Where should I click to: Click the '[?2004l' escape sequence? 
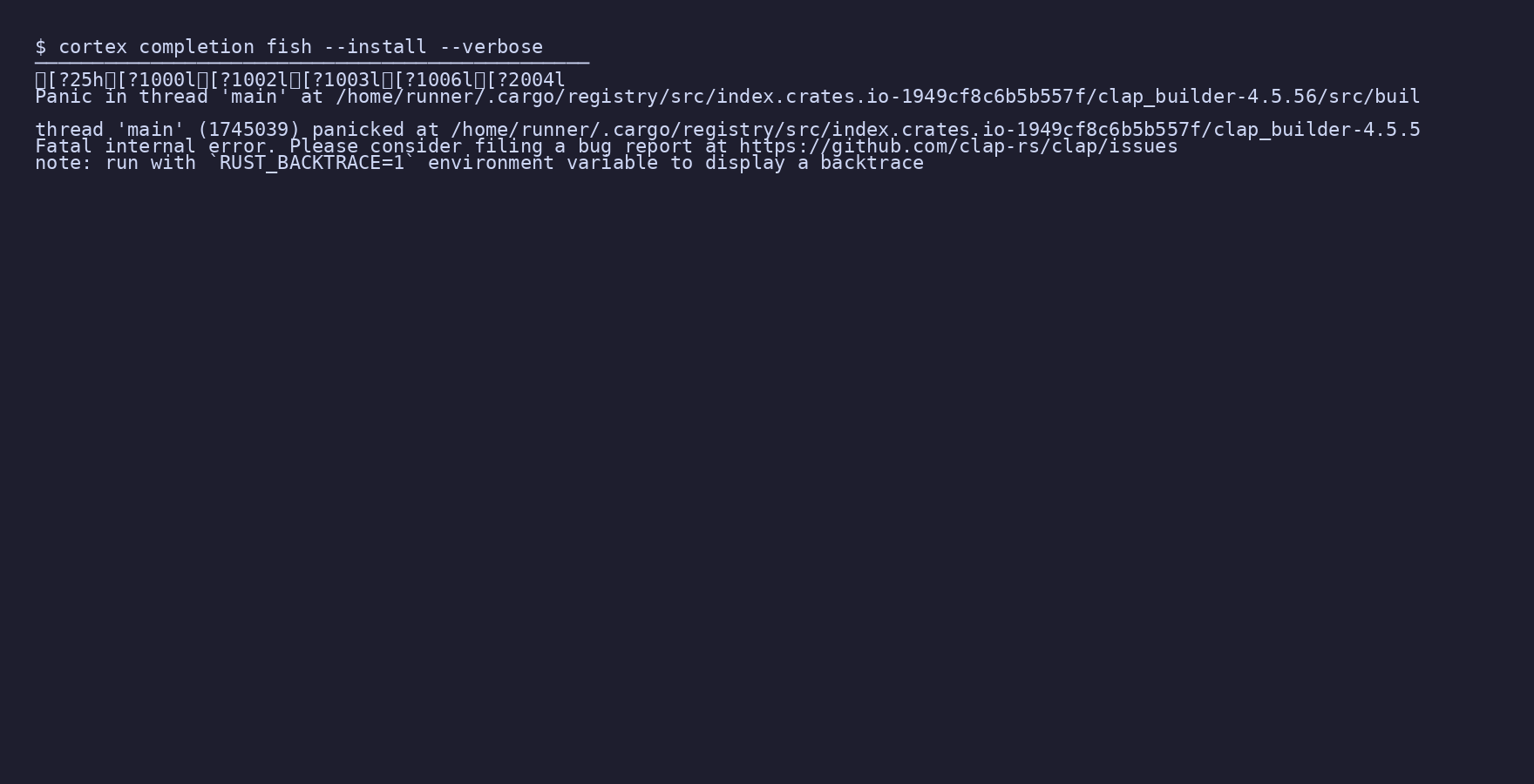pyautogui.click(x=526, y=80)
